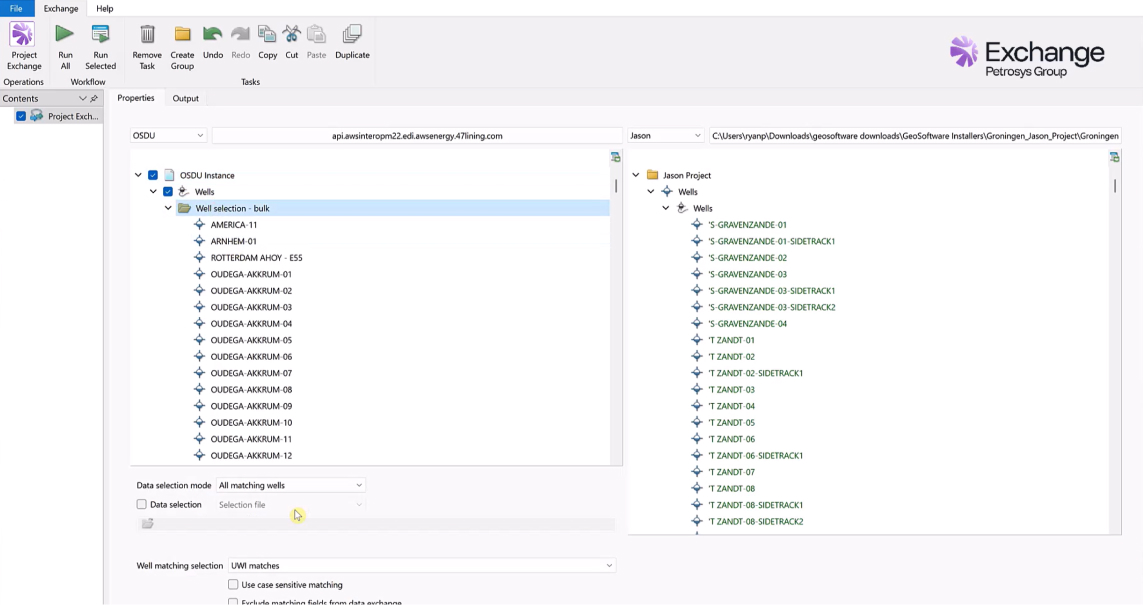Open the File menu

16,8
